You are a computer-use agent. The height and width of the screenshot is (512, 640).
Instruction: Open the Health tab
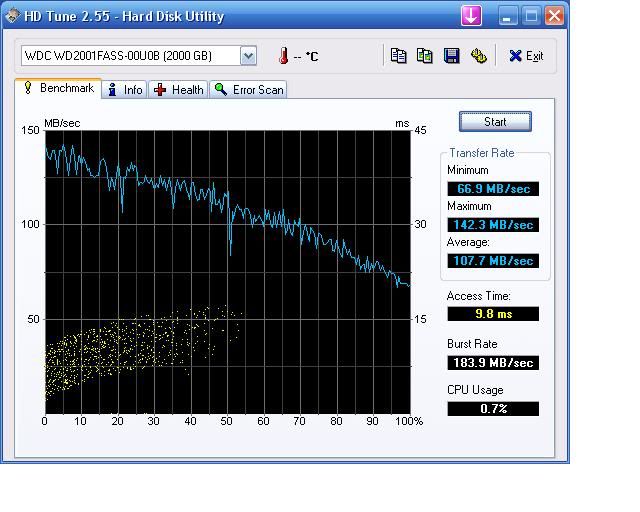coord(178,89)
